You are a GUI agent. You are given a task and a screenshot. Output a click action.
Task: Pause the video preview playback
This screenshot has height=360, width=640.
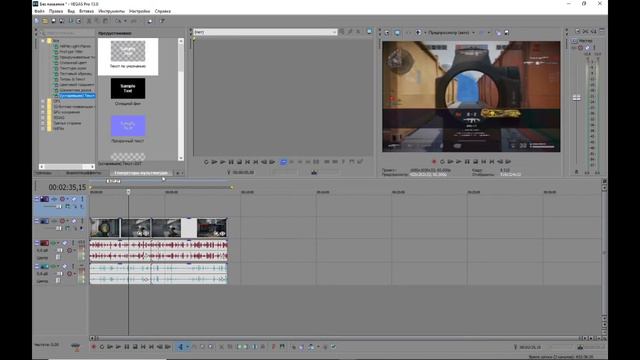coord(467,162)
